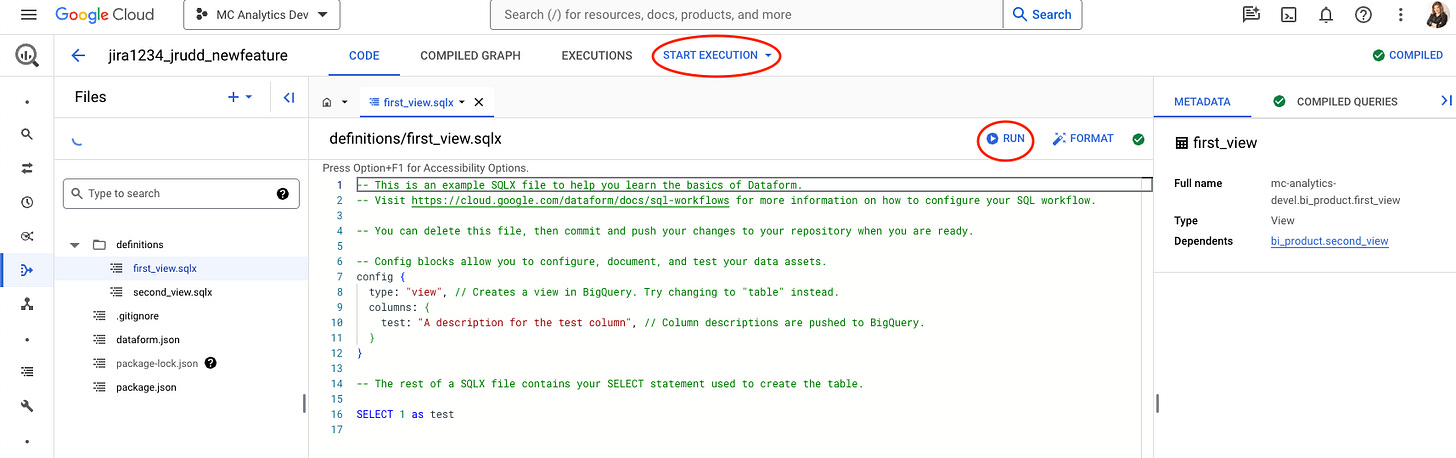Viewport: 1456px width, 458px height.
Task: Open the first_view.sqlx tab dropdown arrow
Action: [462, 102]
